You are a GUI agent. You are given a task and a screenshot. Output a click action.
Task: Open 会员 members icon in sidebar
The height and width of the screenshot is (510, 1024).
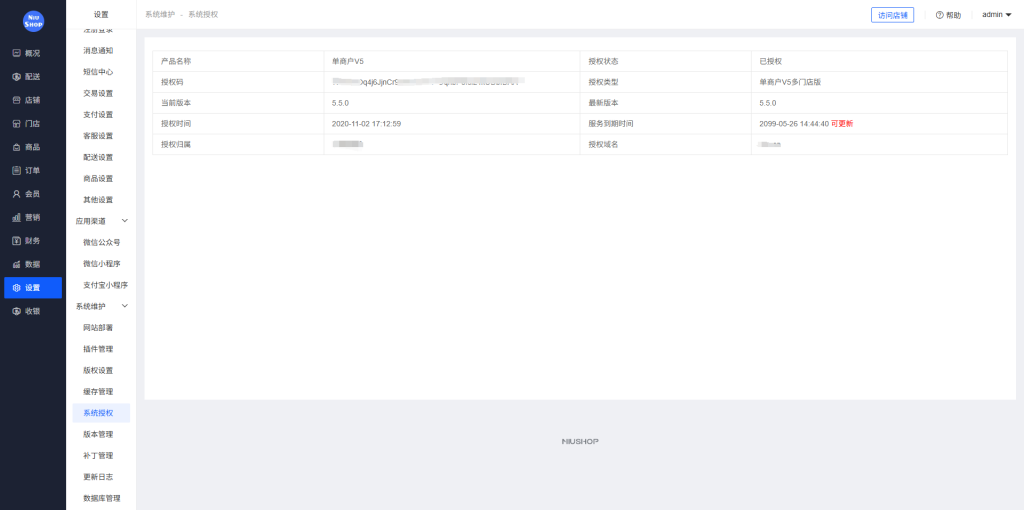tap(17, 194)
